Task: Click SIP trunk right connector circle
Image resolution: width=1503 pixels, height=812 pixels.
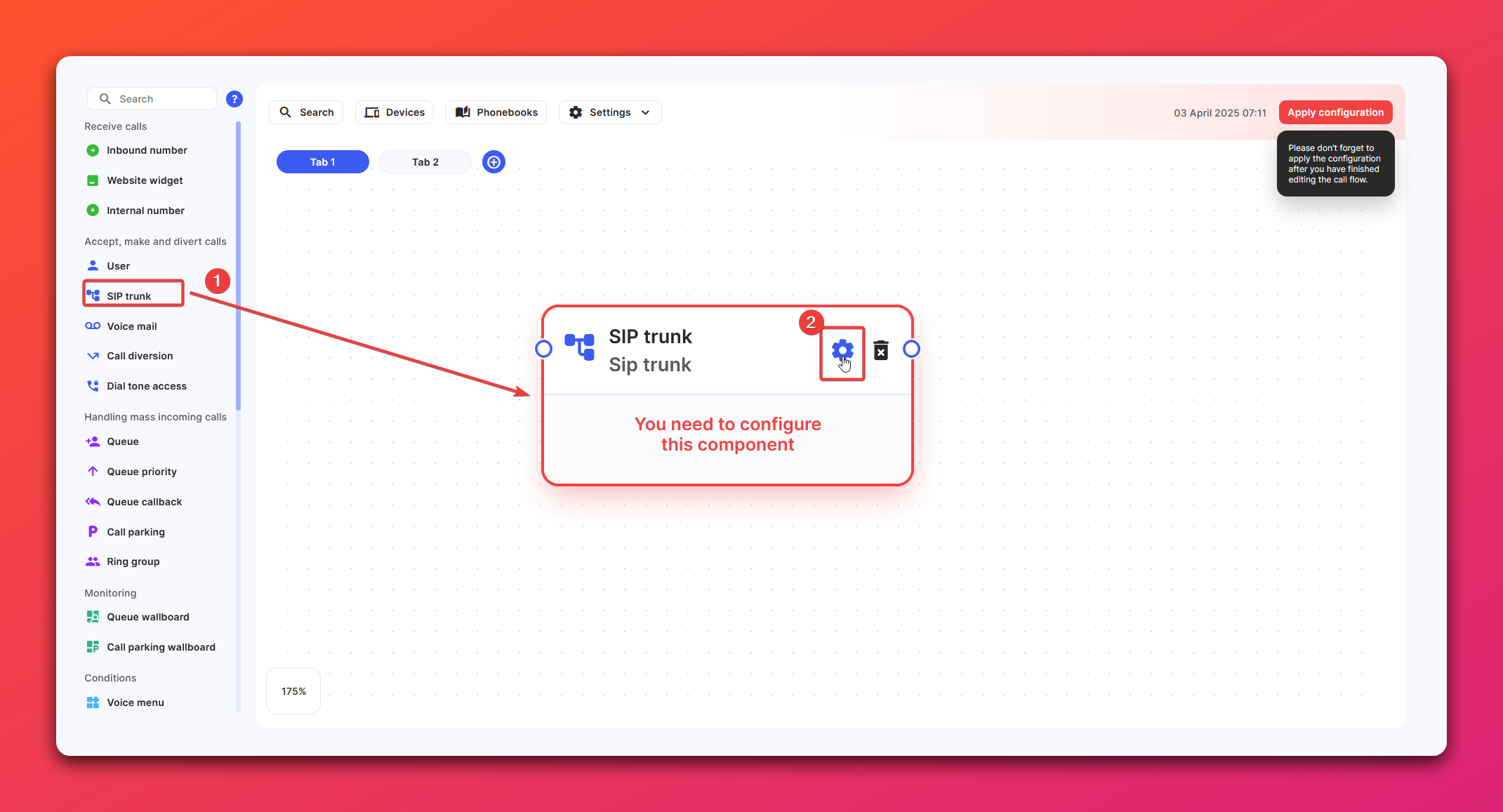Action: pos(911,349)
